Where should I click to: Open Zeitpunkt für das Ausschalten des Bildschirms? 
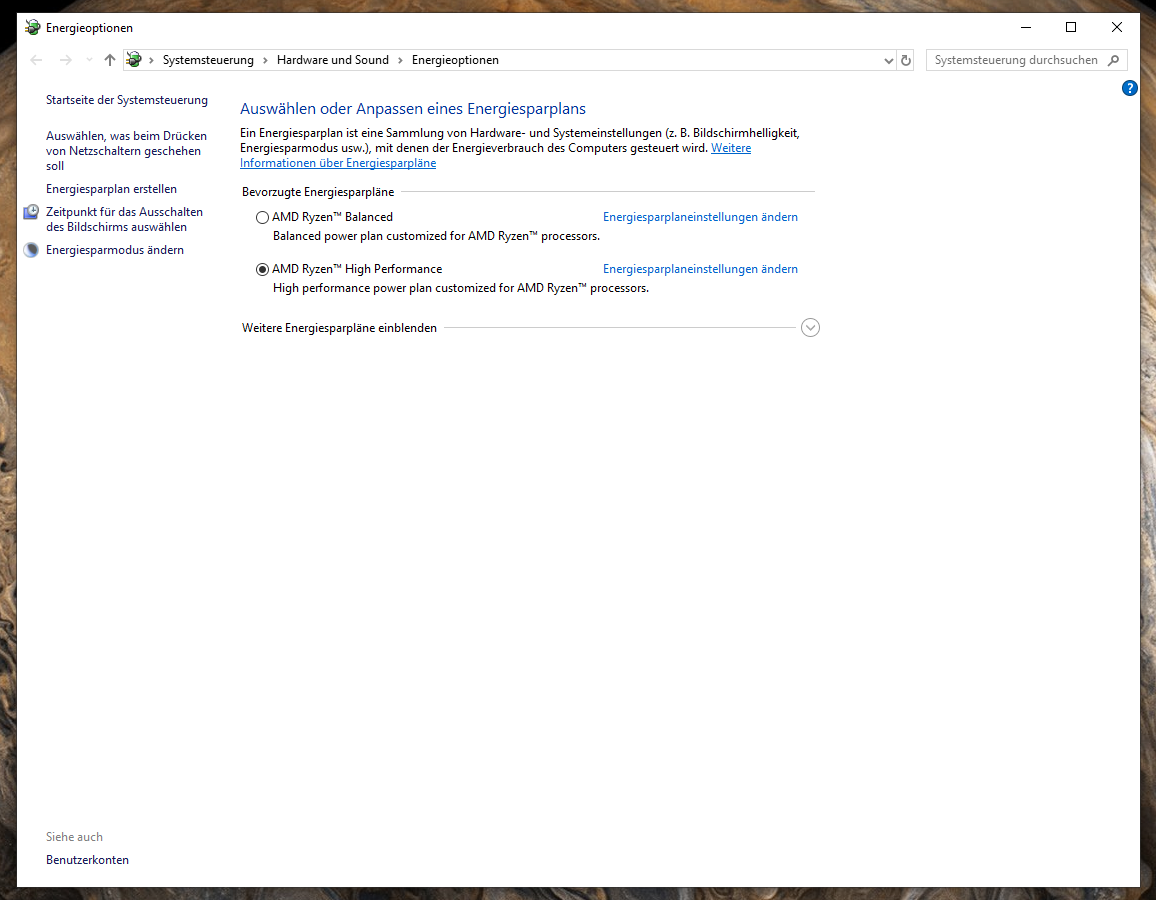124,220
